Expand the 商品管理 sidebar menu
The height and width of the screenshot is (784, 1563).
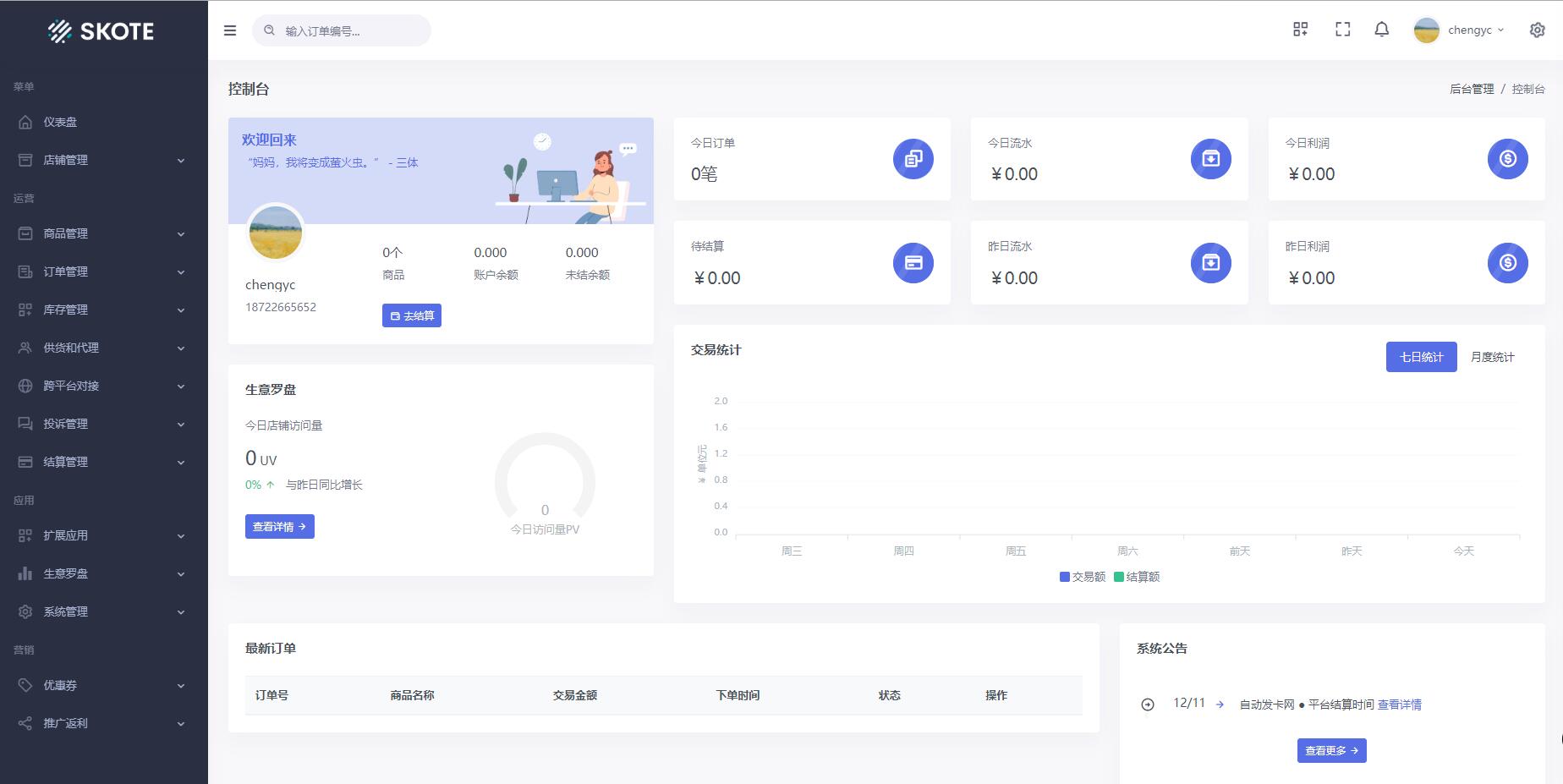coord(103,233)
